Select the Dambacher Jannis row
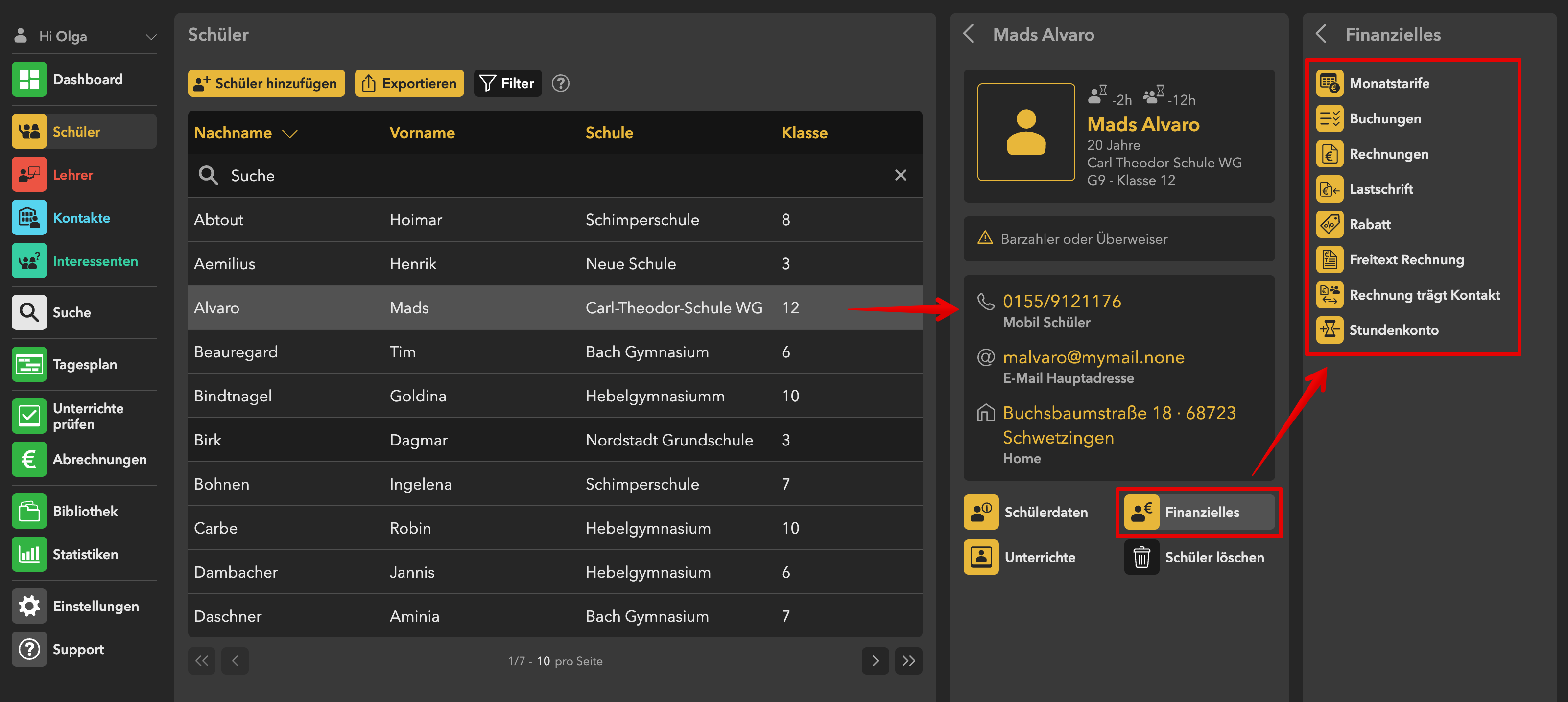The width and height of the screenshot is (1568, 702). tap(555, 572)
